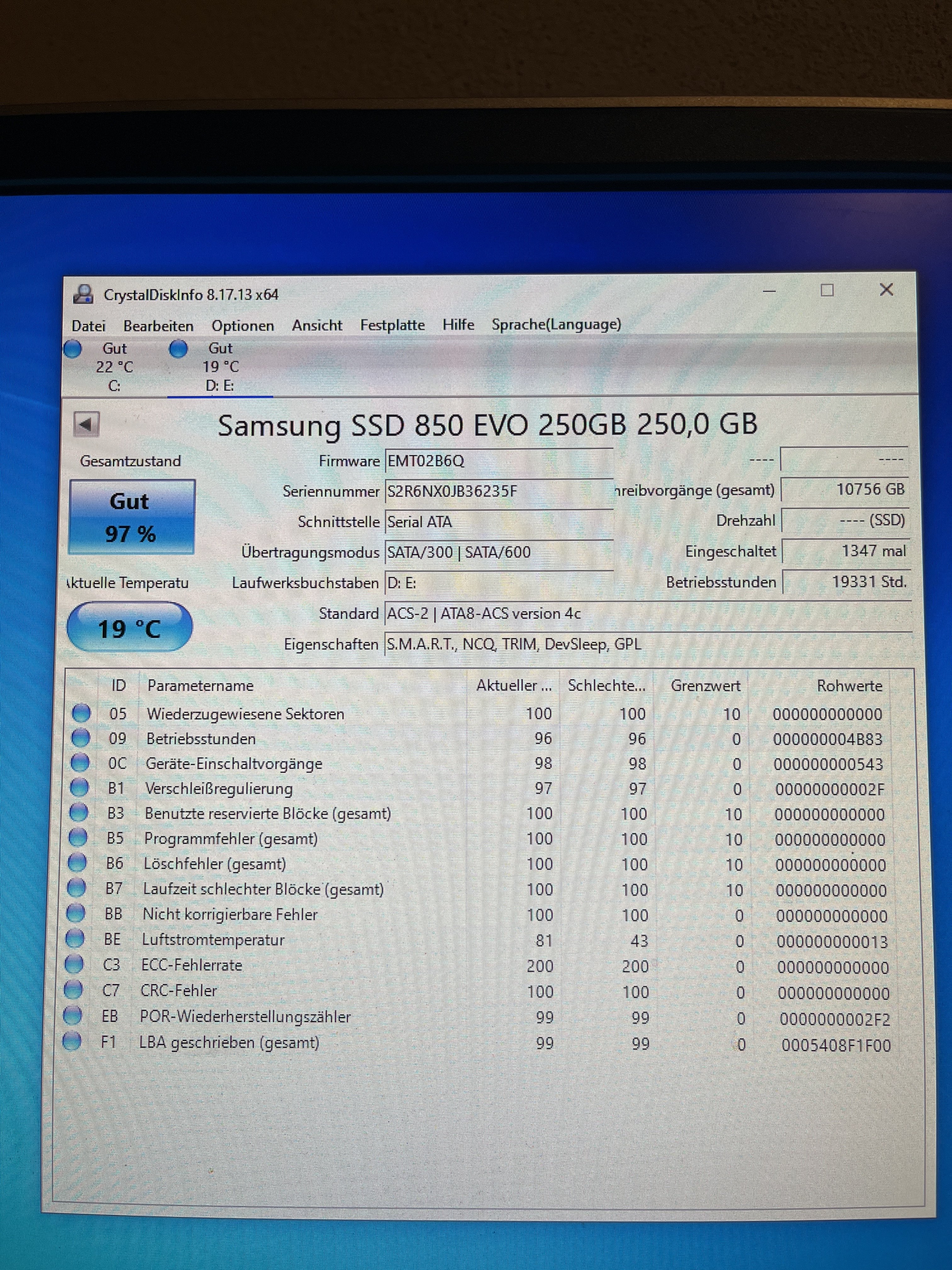Screen dimensions: 952x1270
Task: Click raw value 0000000002F in Verschleißregulierung row
Action: point(830,789)
